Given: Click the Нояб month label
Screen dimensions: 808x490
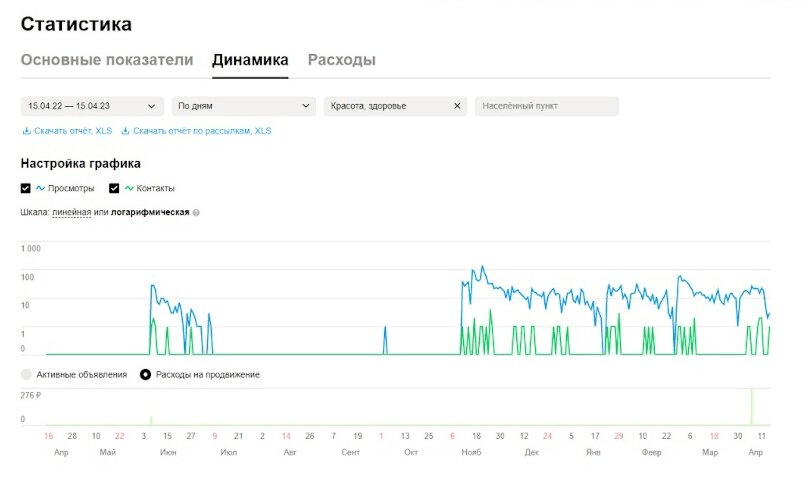Looking at the screenshot, I should click(471, 452).
